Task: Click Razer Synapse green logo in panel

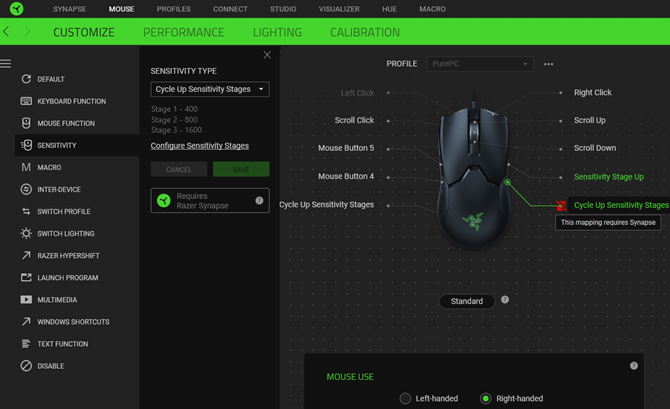Action: coord(164,200)
